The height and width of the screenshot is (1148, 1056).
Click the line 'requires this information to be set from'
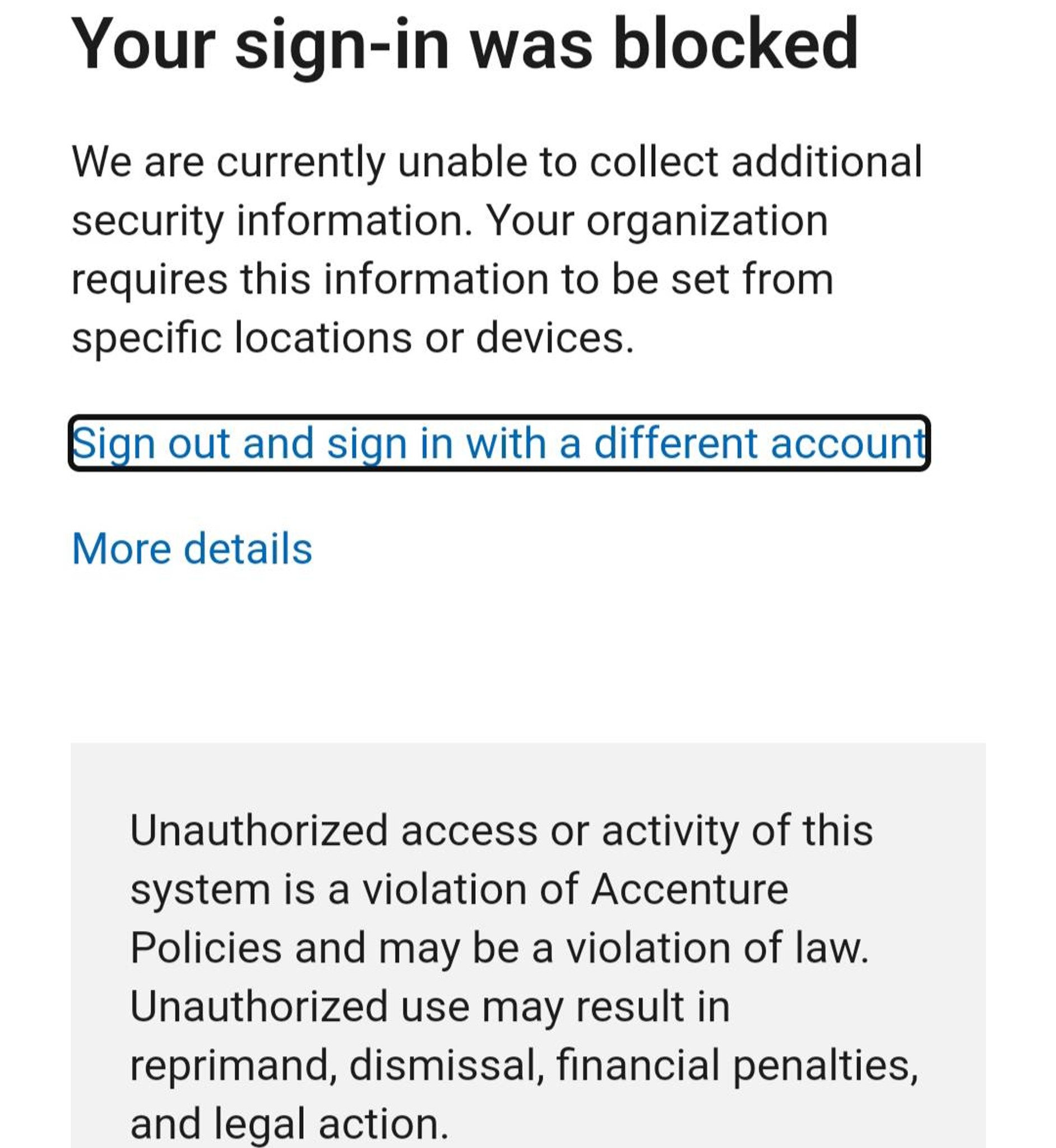pyautogui.click(x=452, y=280)
